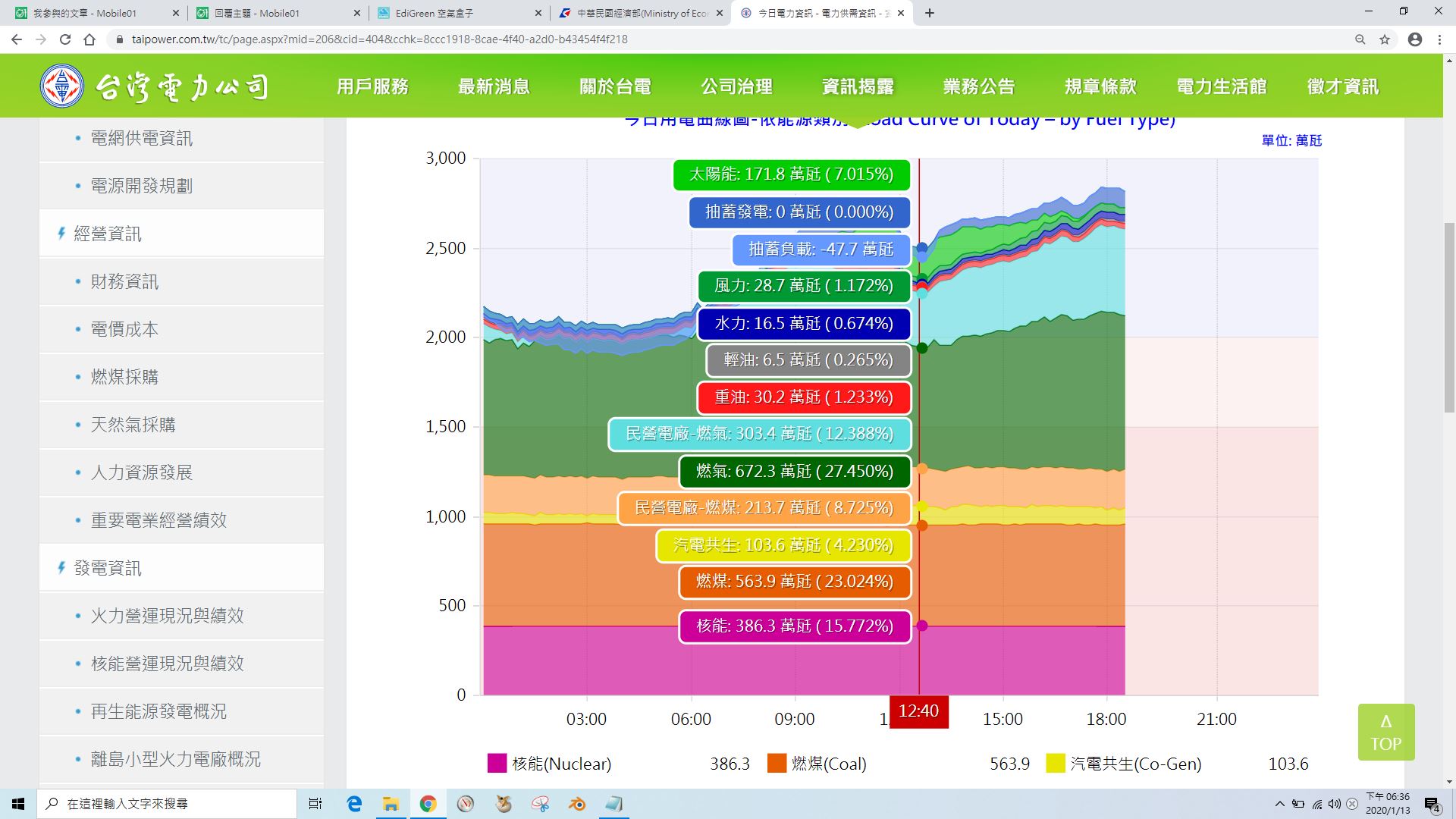Click the page vertical scrollbar thumb
The image size is (1456, 819).
click(1449, 318)
